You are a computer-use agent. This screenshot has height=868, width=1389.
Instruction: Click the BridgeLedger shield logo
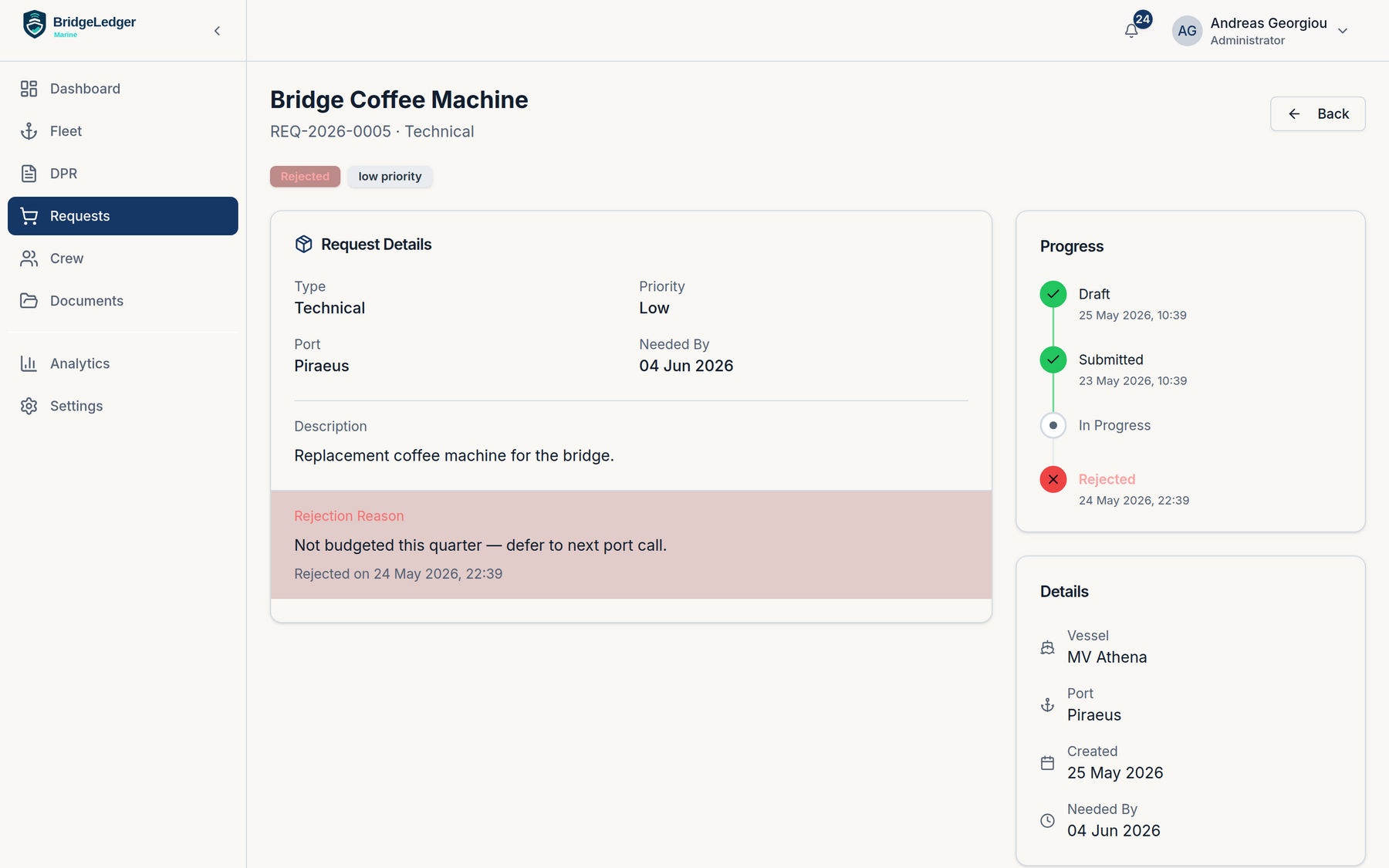point(34,25)
